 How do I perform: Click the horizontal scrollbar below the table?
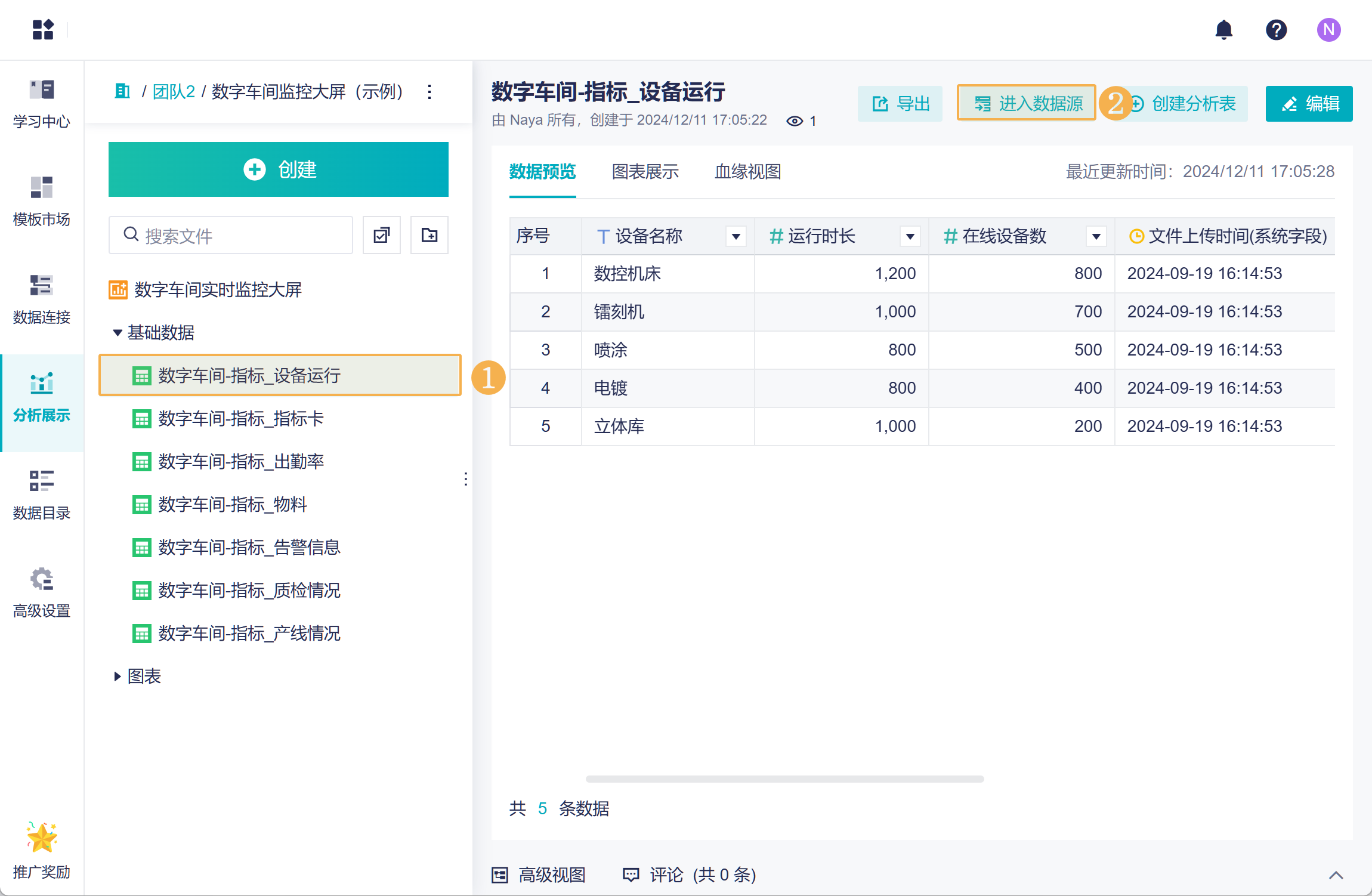point(784,779)
